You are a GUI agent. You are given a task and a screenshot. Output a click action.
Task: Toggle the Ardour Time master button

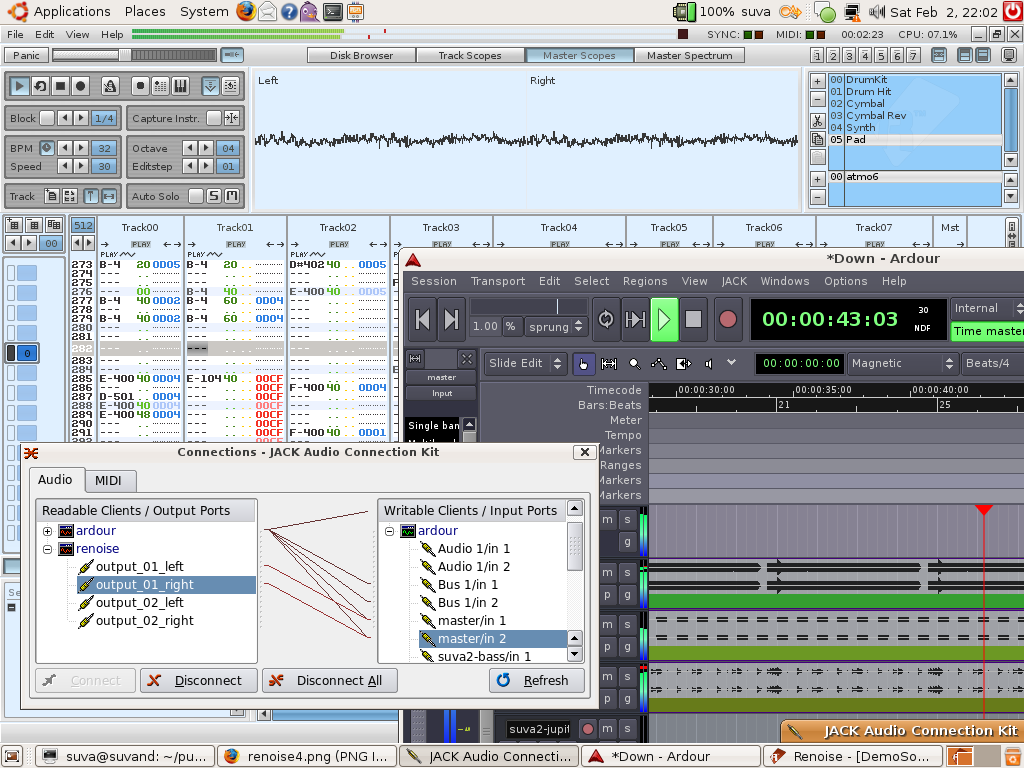987,331
